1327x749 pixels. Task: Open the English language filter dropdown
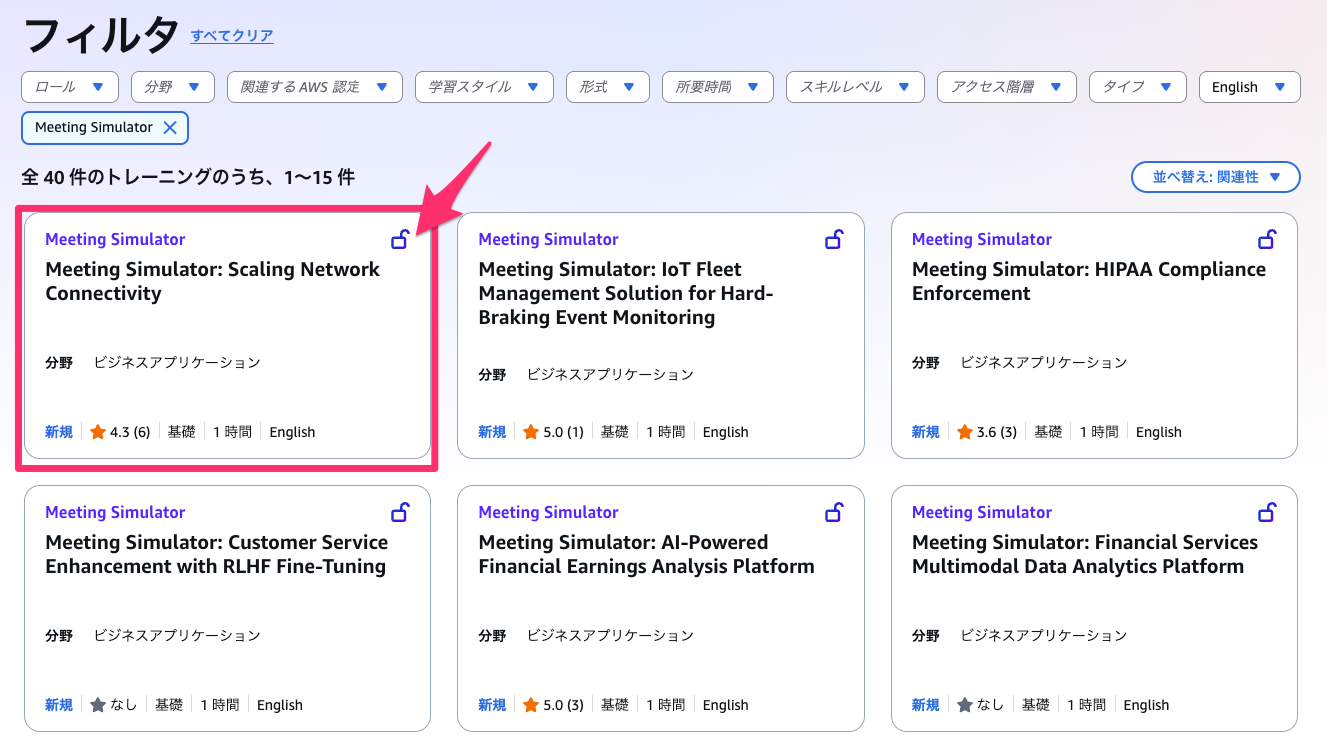pyautogui.click(x=1249, y=87)
